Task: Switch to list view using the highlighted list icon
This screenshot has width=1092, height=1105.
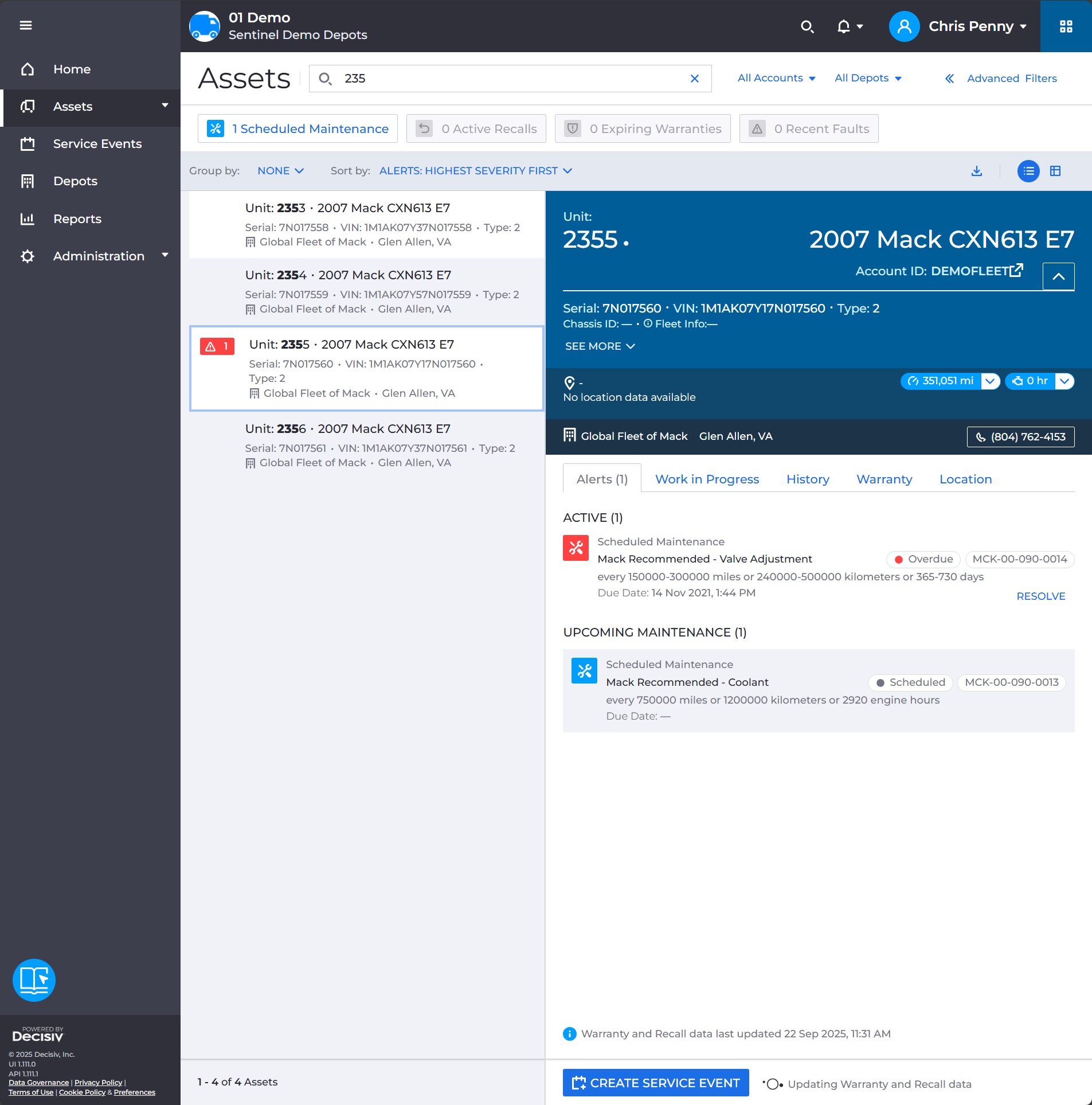Action: (1028, 171)
